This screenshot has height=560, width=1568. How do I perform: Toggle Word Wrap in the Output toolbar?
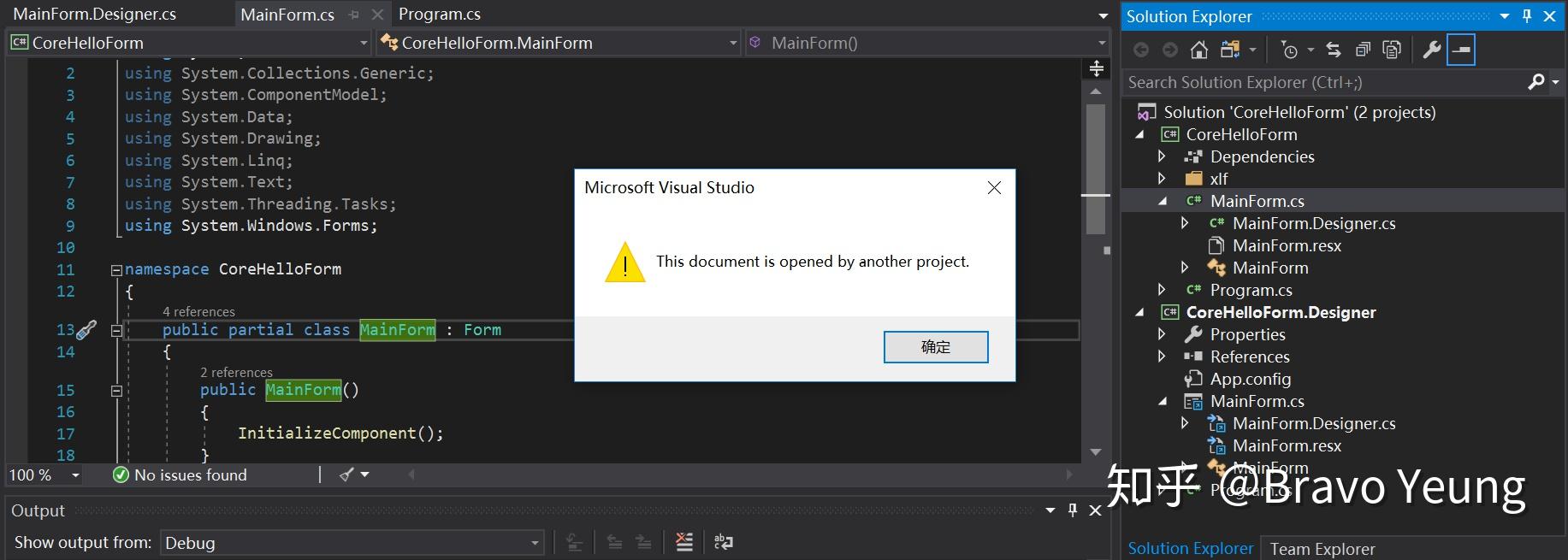click(x=724, y=542)
